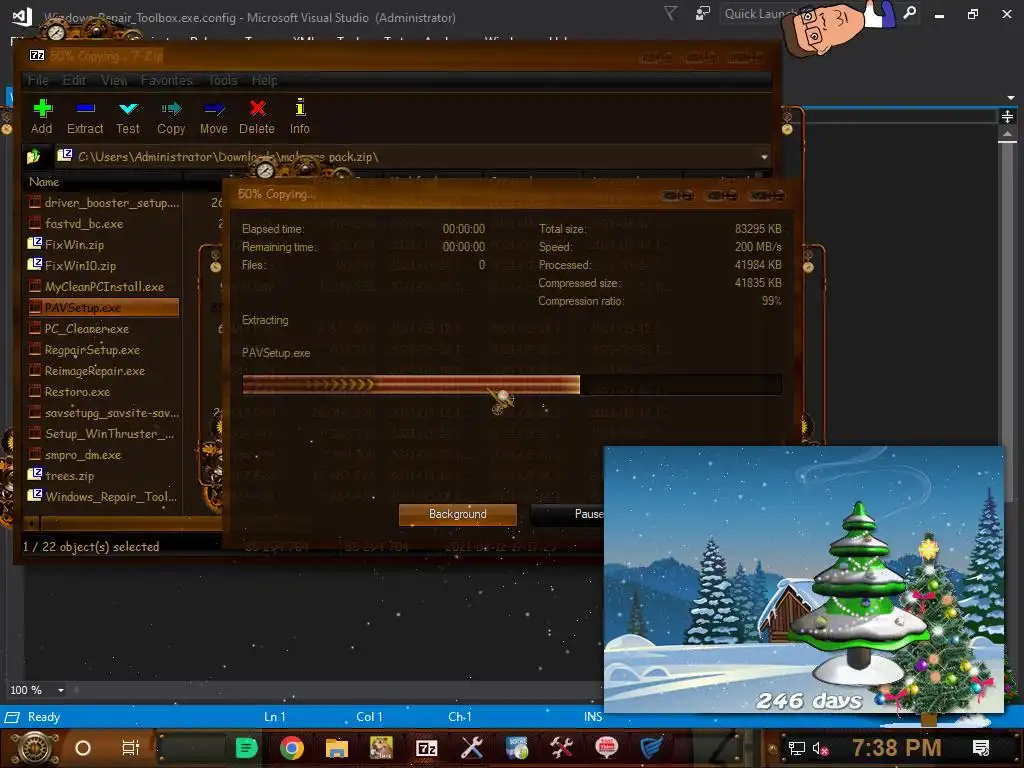Screen dimensions: 1024x768
Task: Switch to 7-Zip taskbar icon
Action: 426,748
